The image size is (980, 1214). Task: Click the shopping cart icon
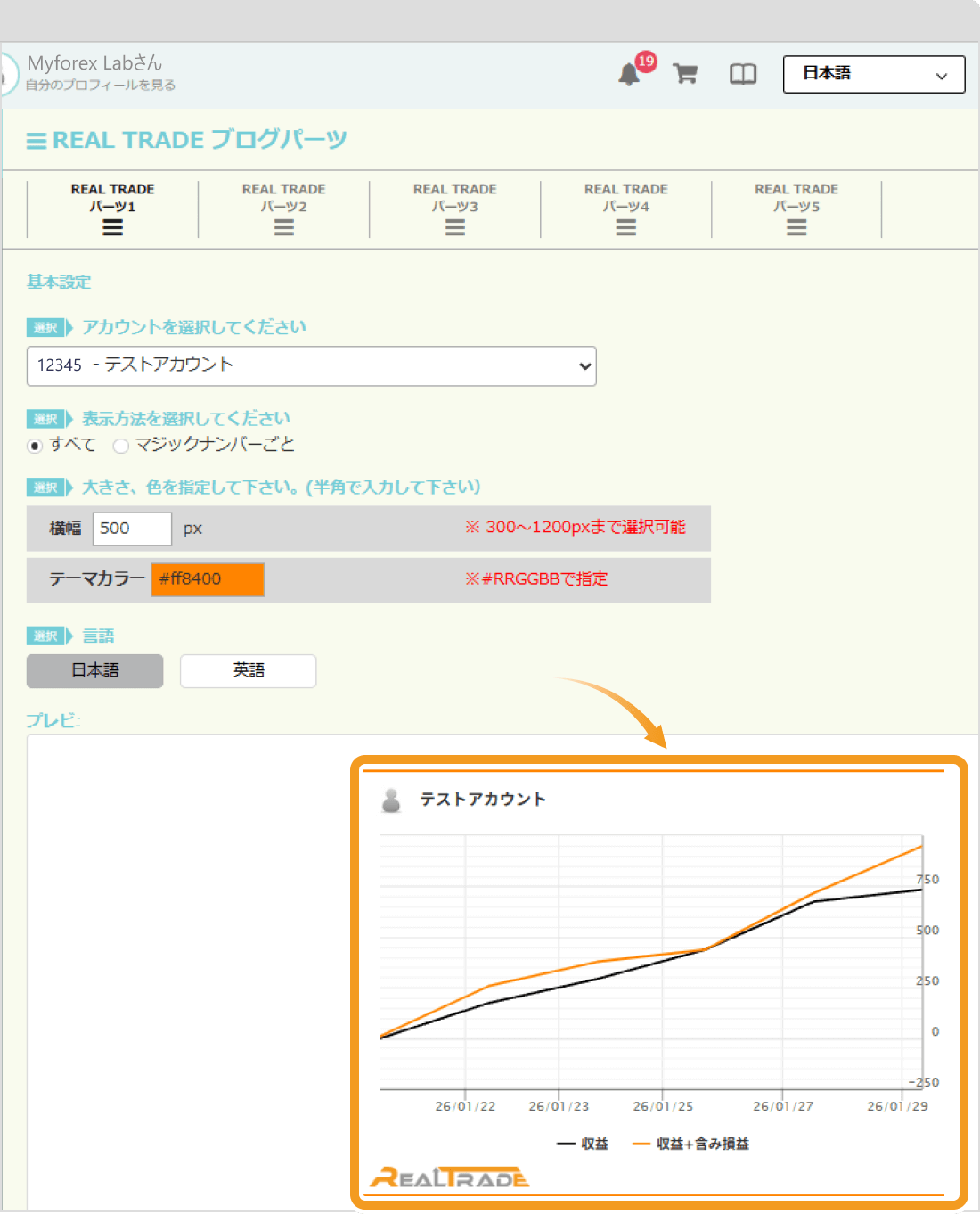pos(684,74)
